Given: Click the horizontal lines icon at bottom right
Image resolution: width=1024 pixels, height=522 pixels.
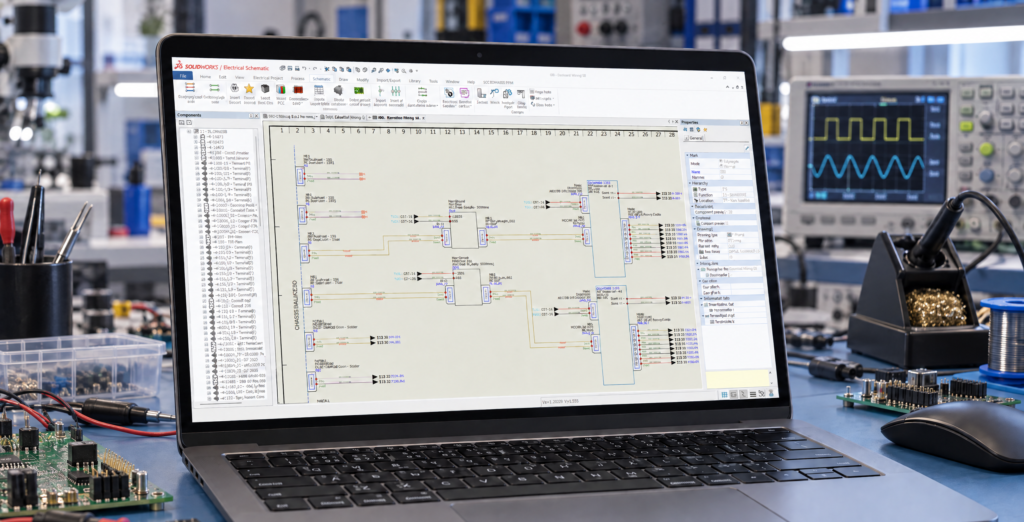Looking at the screenshot, I should coord(753,395).
